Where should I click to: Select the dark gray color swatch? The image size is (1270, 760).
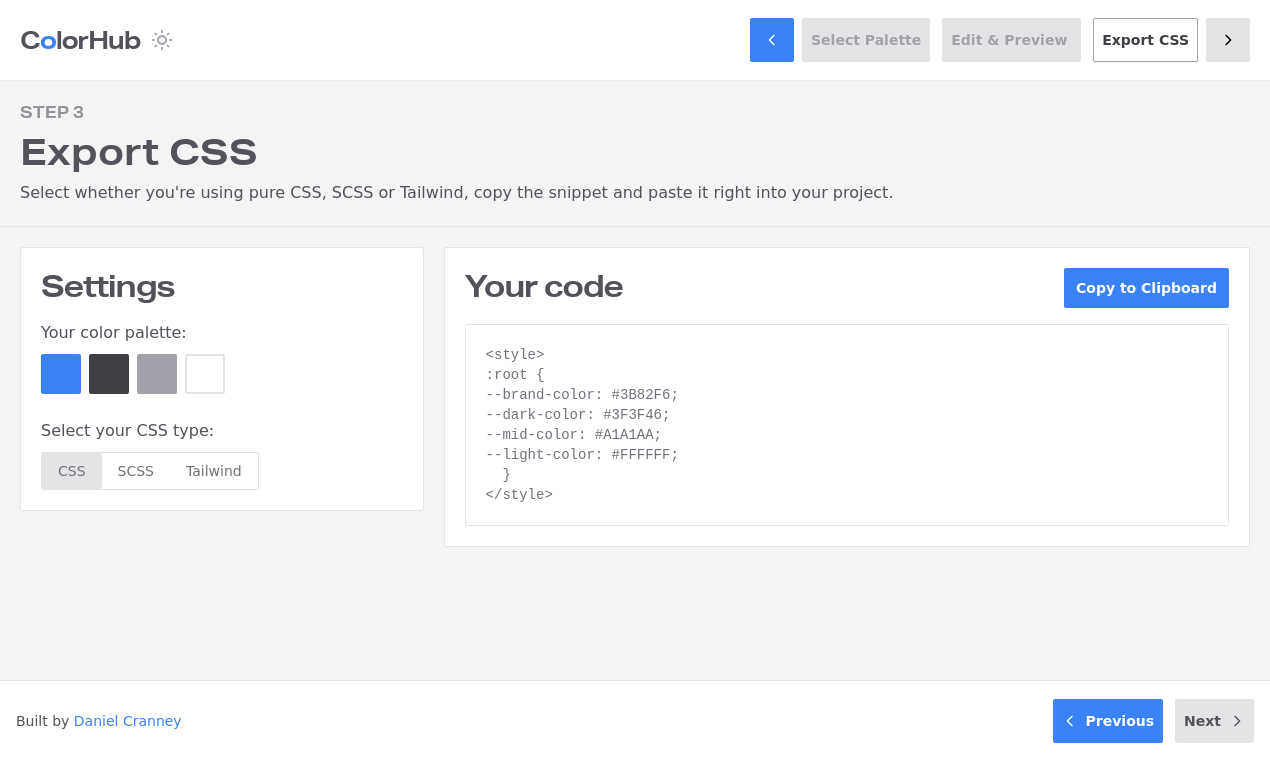coord(109,374)
